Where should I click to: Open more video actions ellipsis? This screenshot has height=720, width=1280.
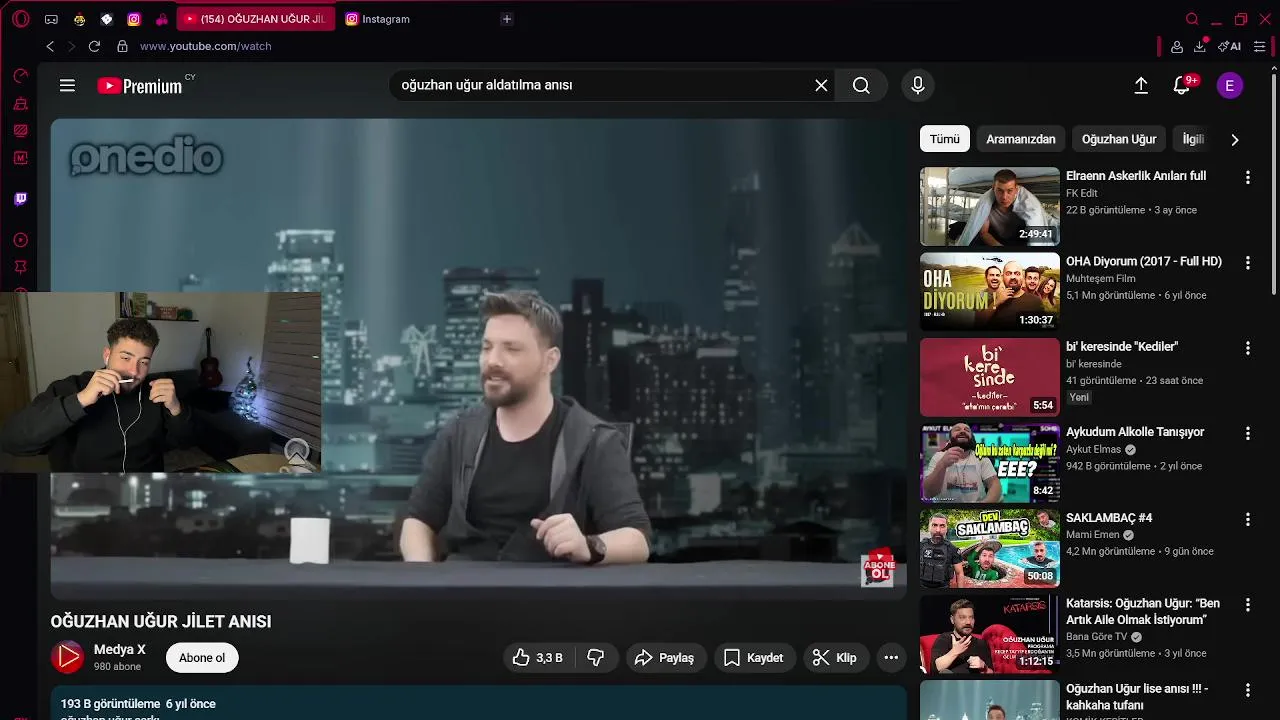(891, 657)
